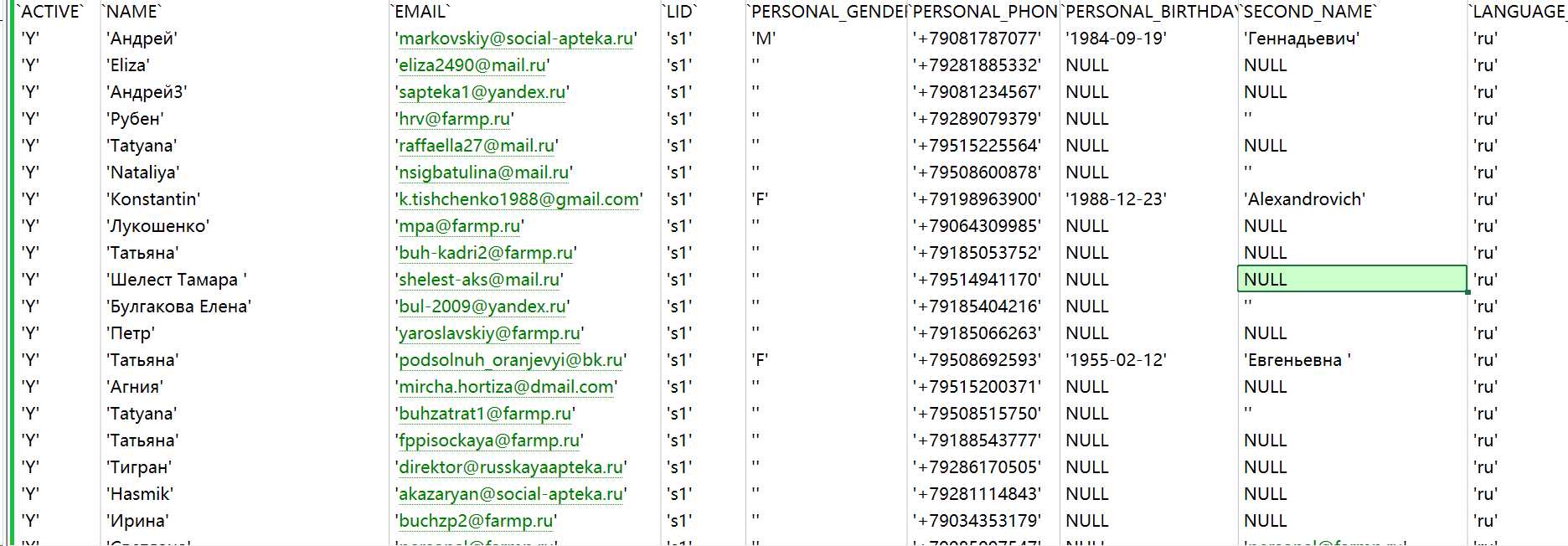Select the highlighted NULL cell in SECOND_NAME
This screenshot has height=546, width=1568.
[1352, 279]
